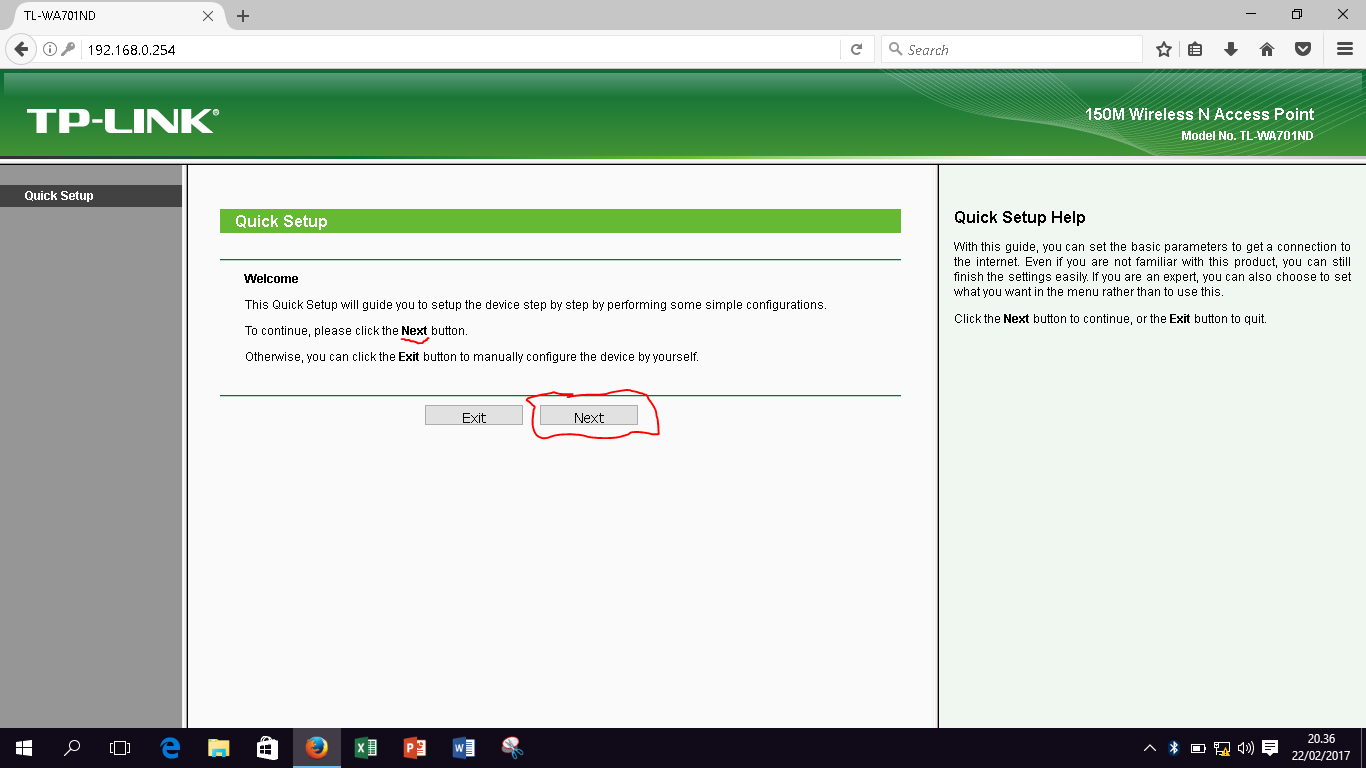The height and width of the screenshot is (768, 1366).
Task: Click the Exit button
Action: [473, 415]
